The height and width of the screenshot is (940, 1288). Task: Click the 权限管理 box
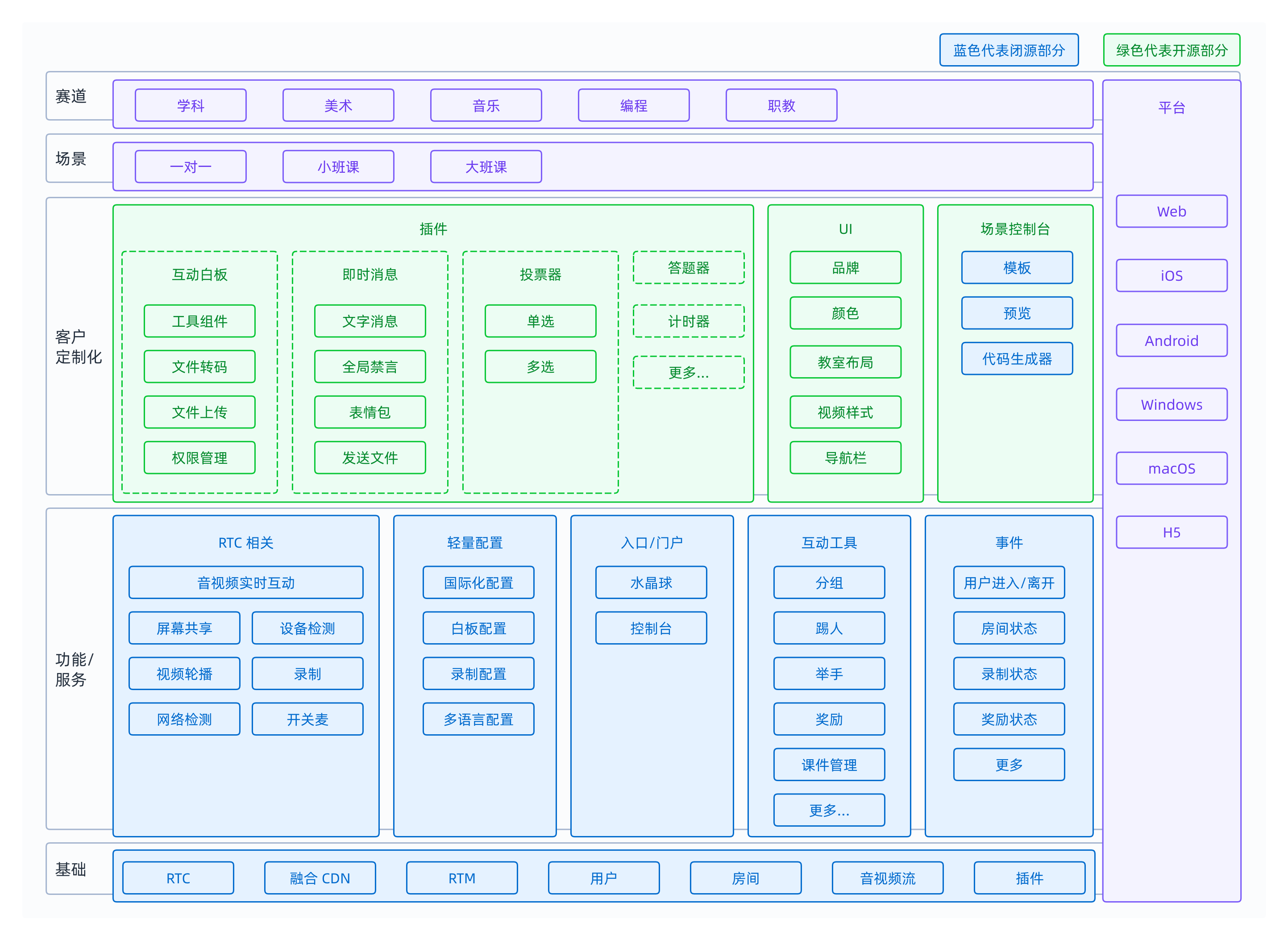tap(199, 458)
